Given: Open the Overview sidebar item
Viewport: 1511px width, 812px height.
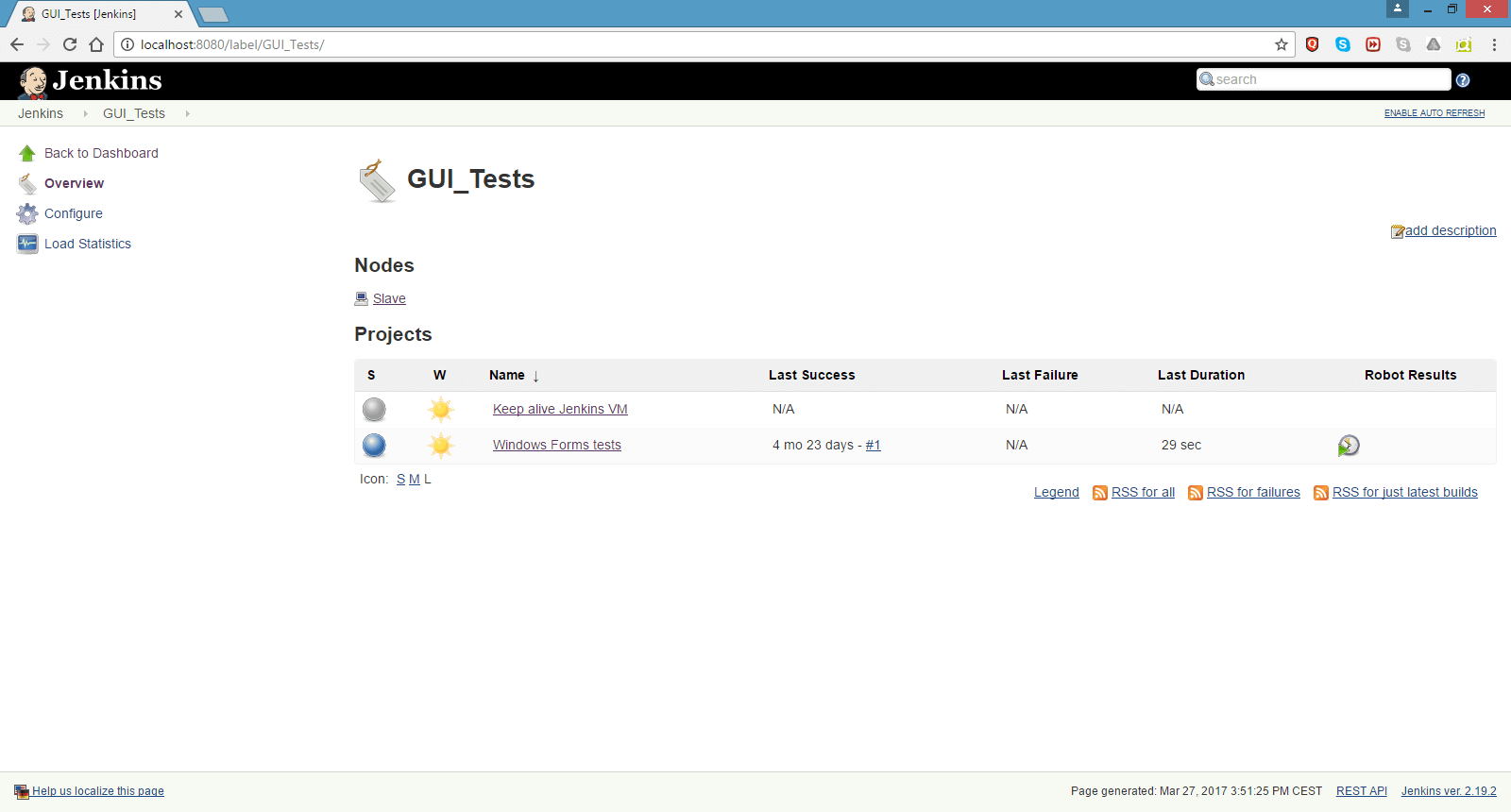Looking at the screenshot, I should (x=74, y=183).
